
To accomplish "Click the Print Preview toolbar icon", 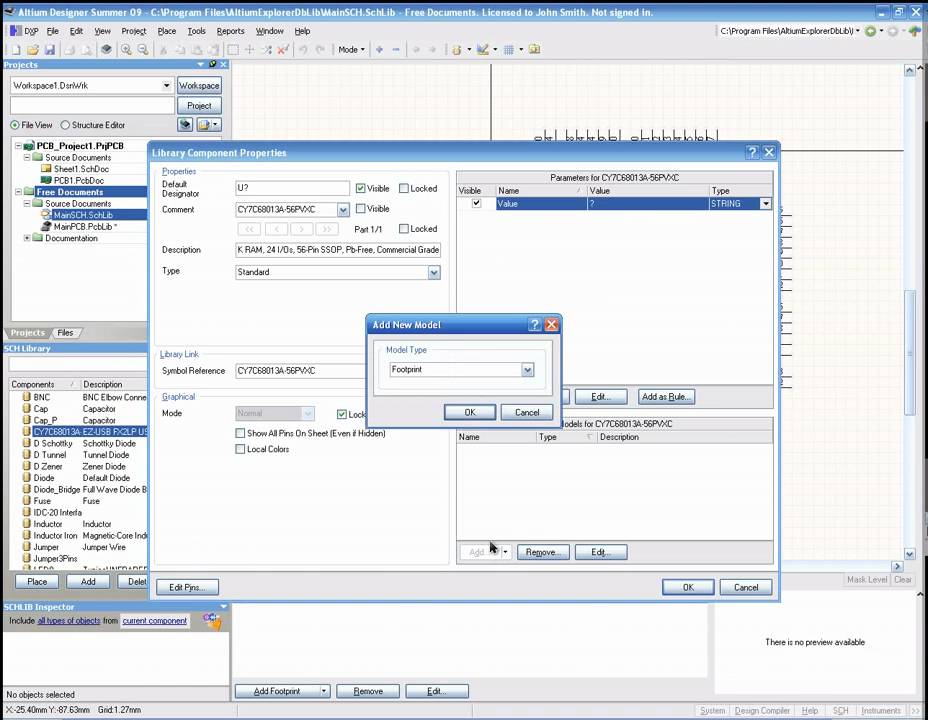I will 86,50.
